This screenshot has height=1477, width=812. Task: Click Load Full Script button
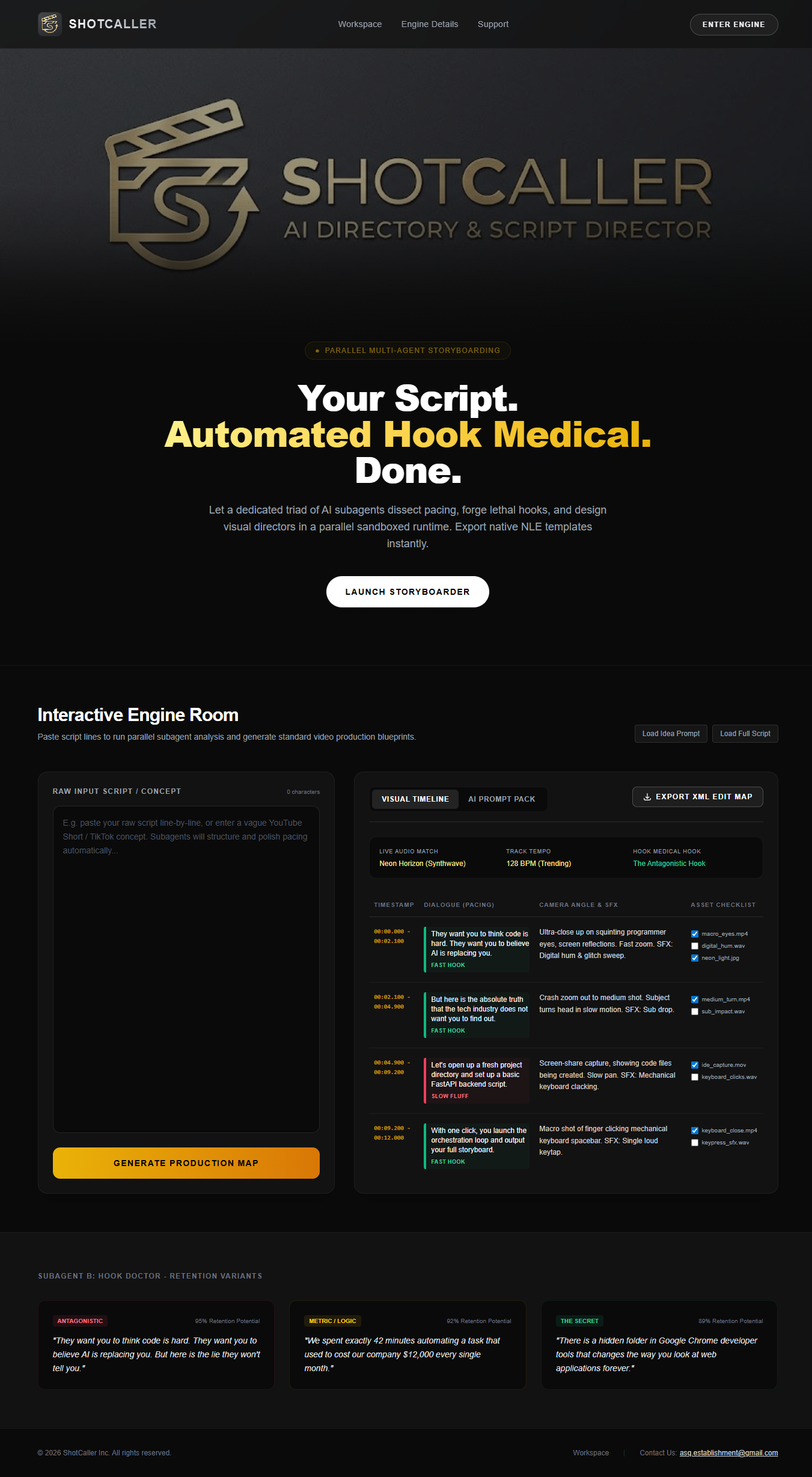tap(745, 734)
